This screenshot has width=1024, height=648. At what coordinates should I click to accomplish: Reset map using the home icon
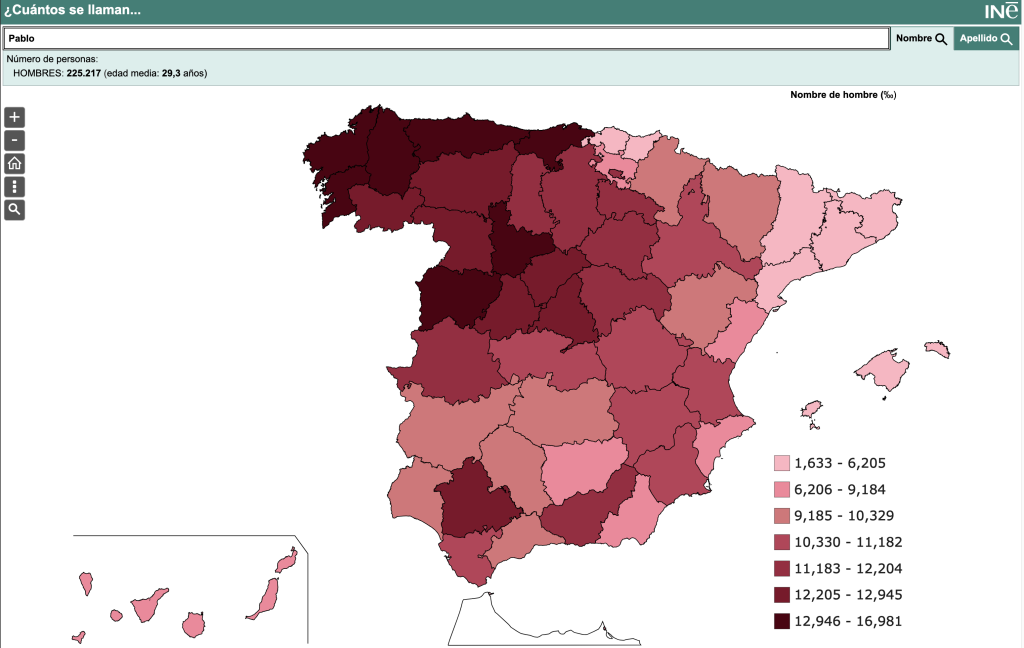14,163
